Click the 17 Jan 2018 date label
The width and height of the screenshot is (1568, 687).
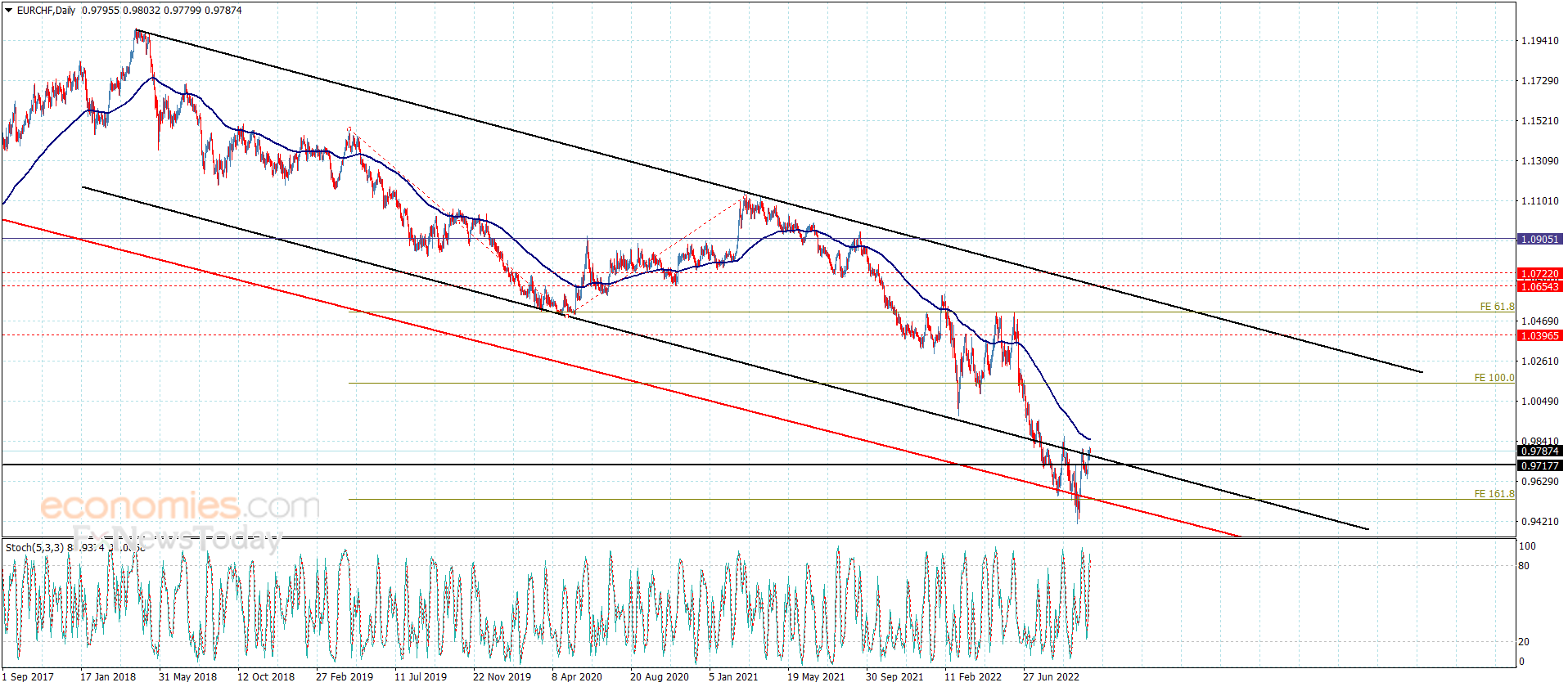(108, 676)
